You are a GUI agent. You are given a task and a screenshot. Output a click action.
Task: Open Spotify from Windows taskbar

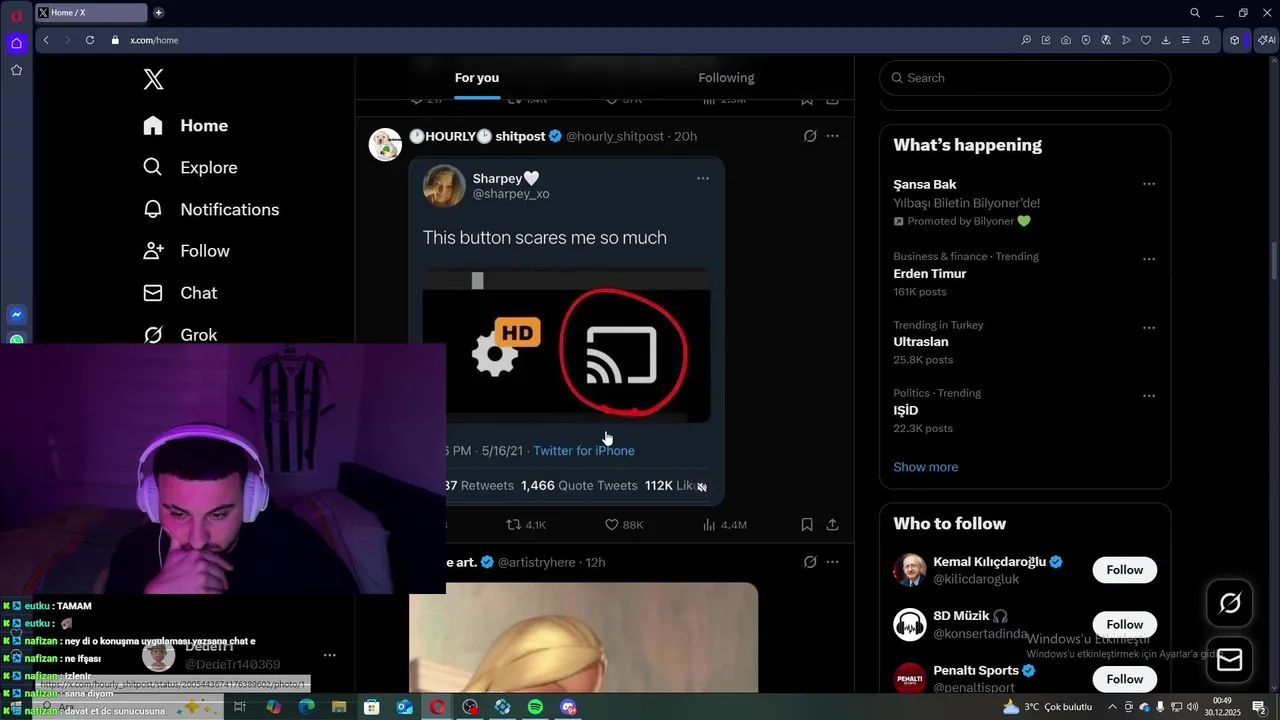(535, 707)
